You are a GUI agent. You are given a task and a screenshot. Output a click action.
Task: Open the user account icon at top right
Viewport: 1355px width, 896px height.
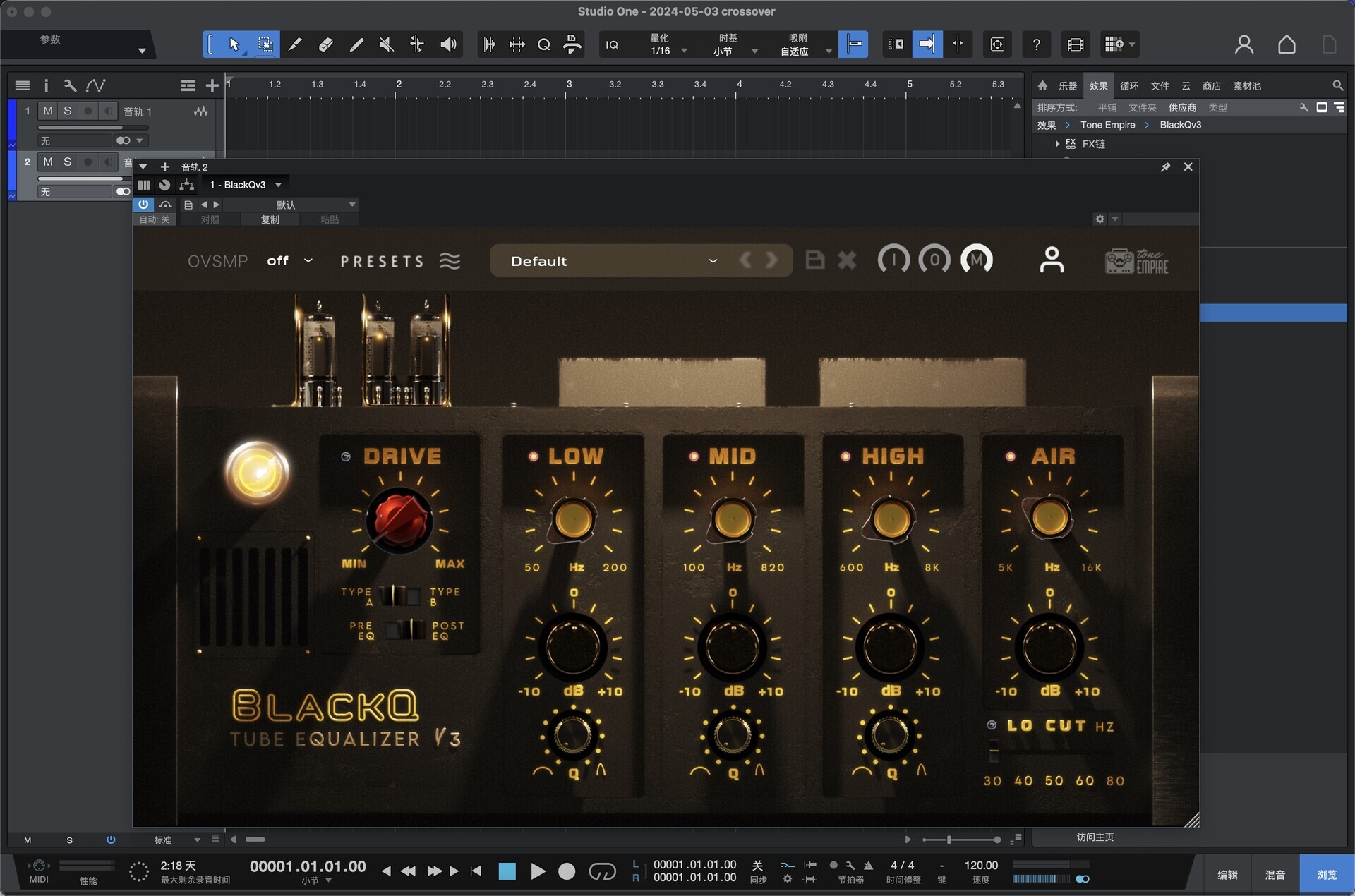(x=1244, y=44)
